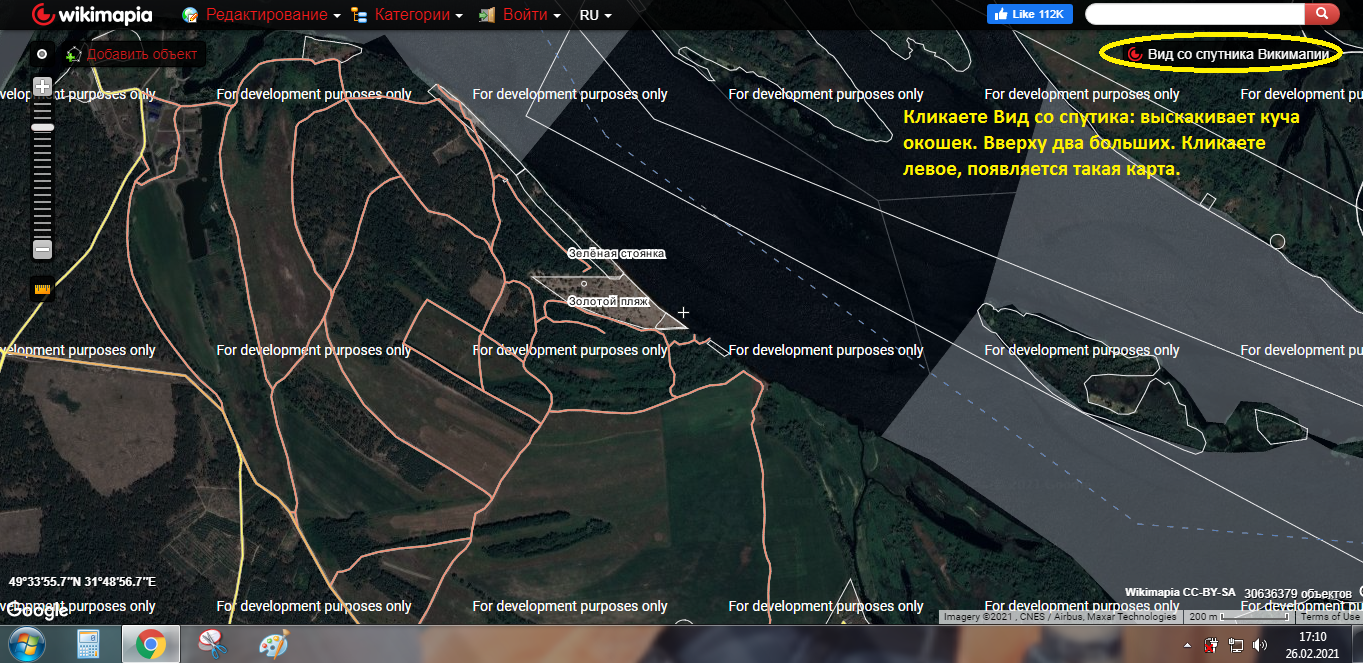The height and width of the screenshot is (663, 1363).
Task: Open Paint from the taskbar
Action: click(273, 645)
